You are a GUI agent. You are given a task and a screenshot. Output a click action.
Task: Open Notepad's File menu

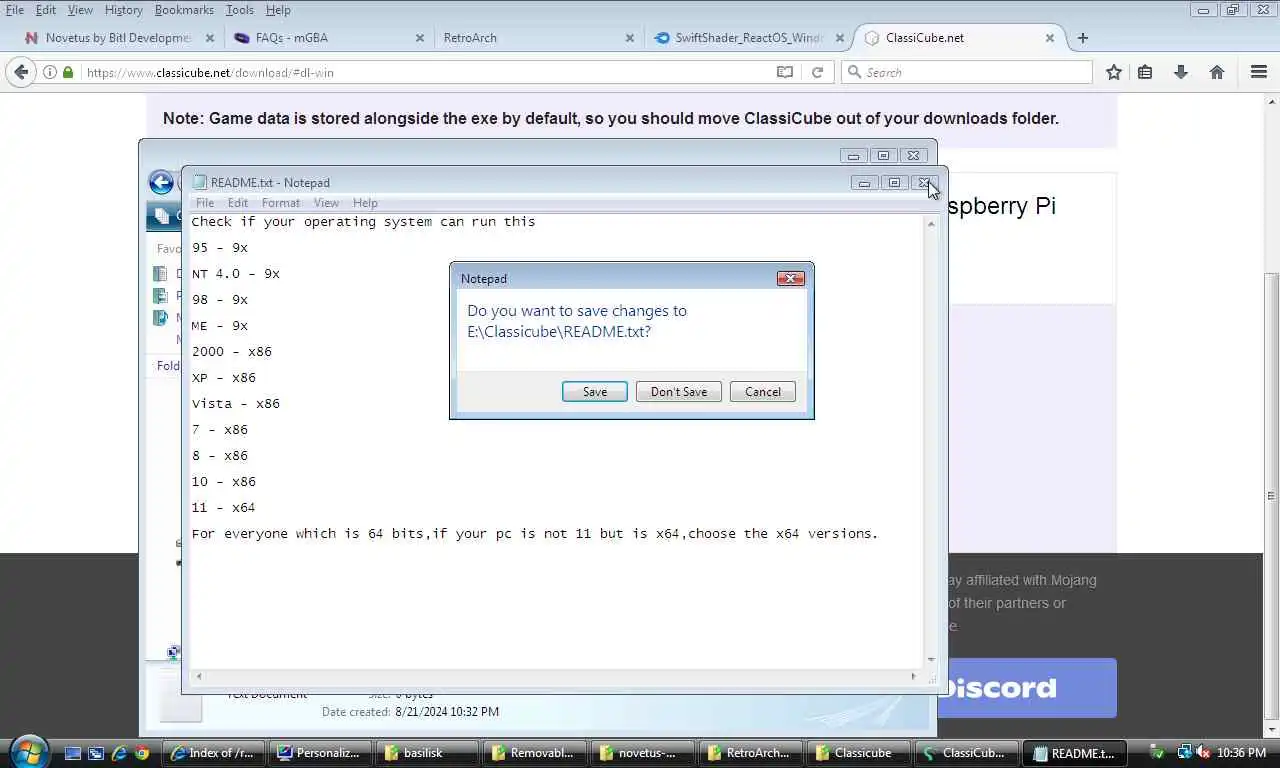coord(204,202)
